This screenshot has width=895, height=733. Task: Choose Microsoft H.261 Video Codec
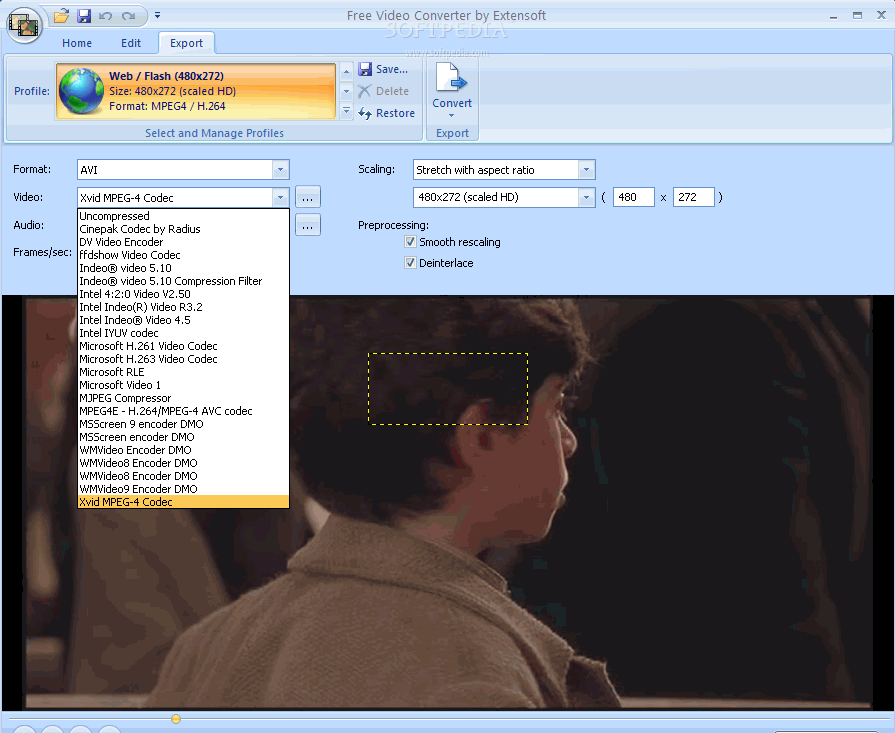[x=183, y=346]
